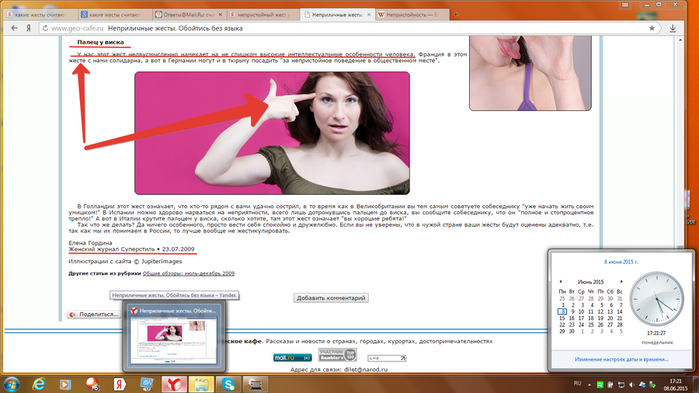This screenshot has height=393, width=699.
Task: Click the volume speaker tray icon
Action: [631, 385]
